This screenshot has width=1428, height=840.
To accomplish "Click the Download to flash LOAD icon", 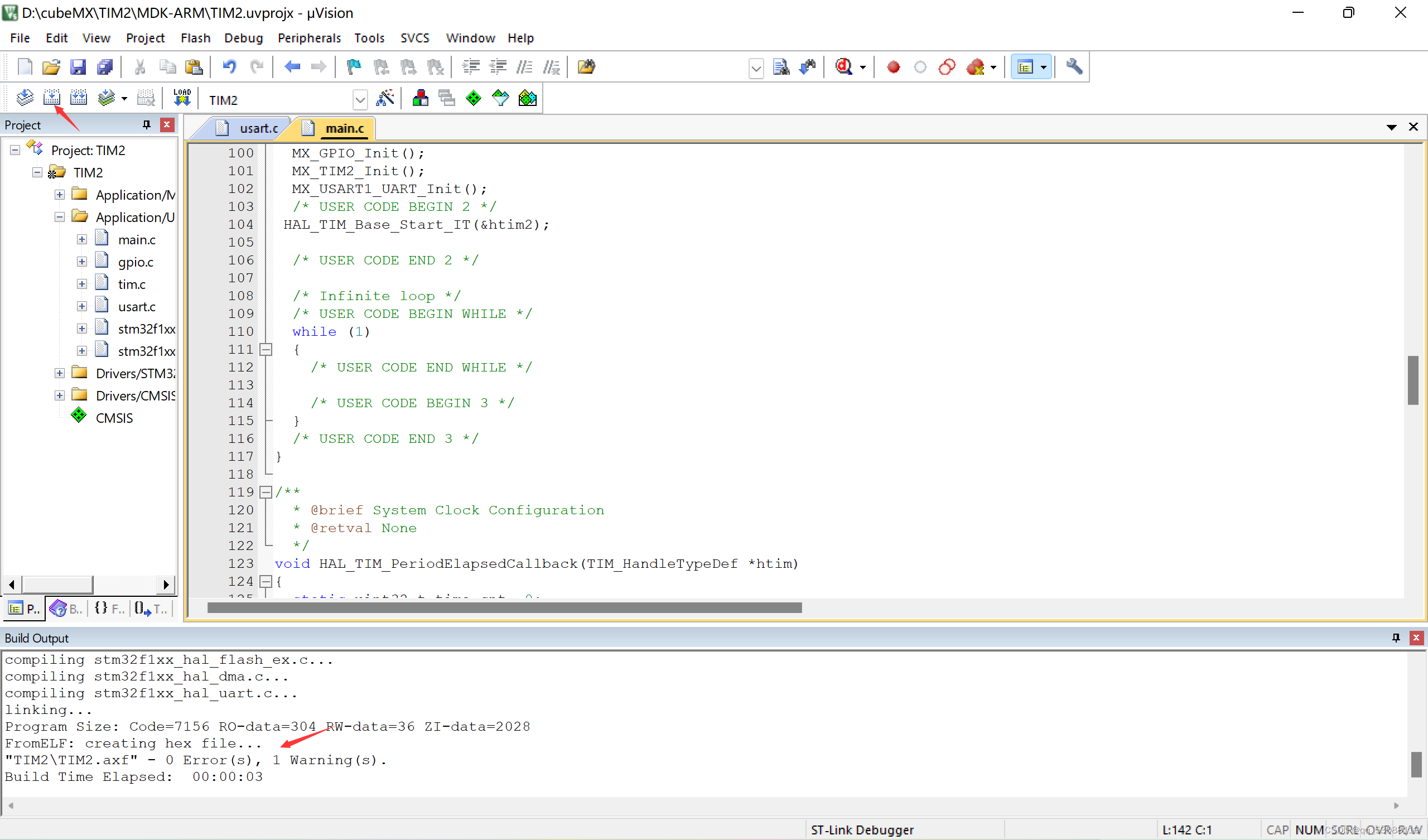I will tap(182, 98).
